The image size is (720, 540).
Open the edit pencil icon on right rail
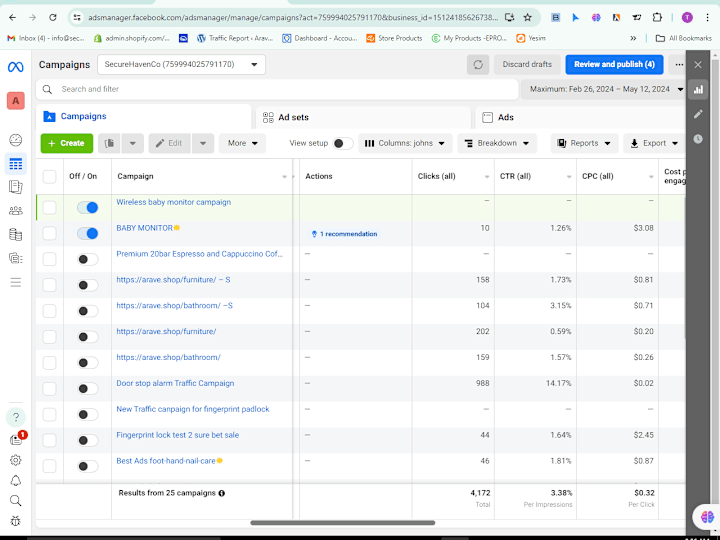[698, 114]
